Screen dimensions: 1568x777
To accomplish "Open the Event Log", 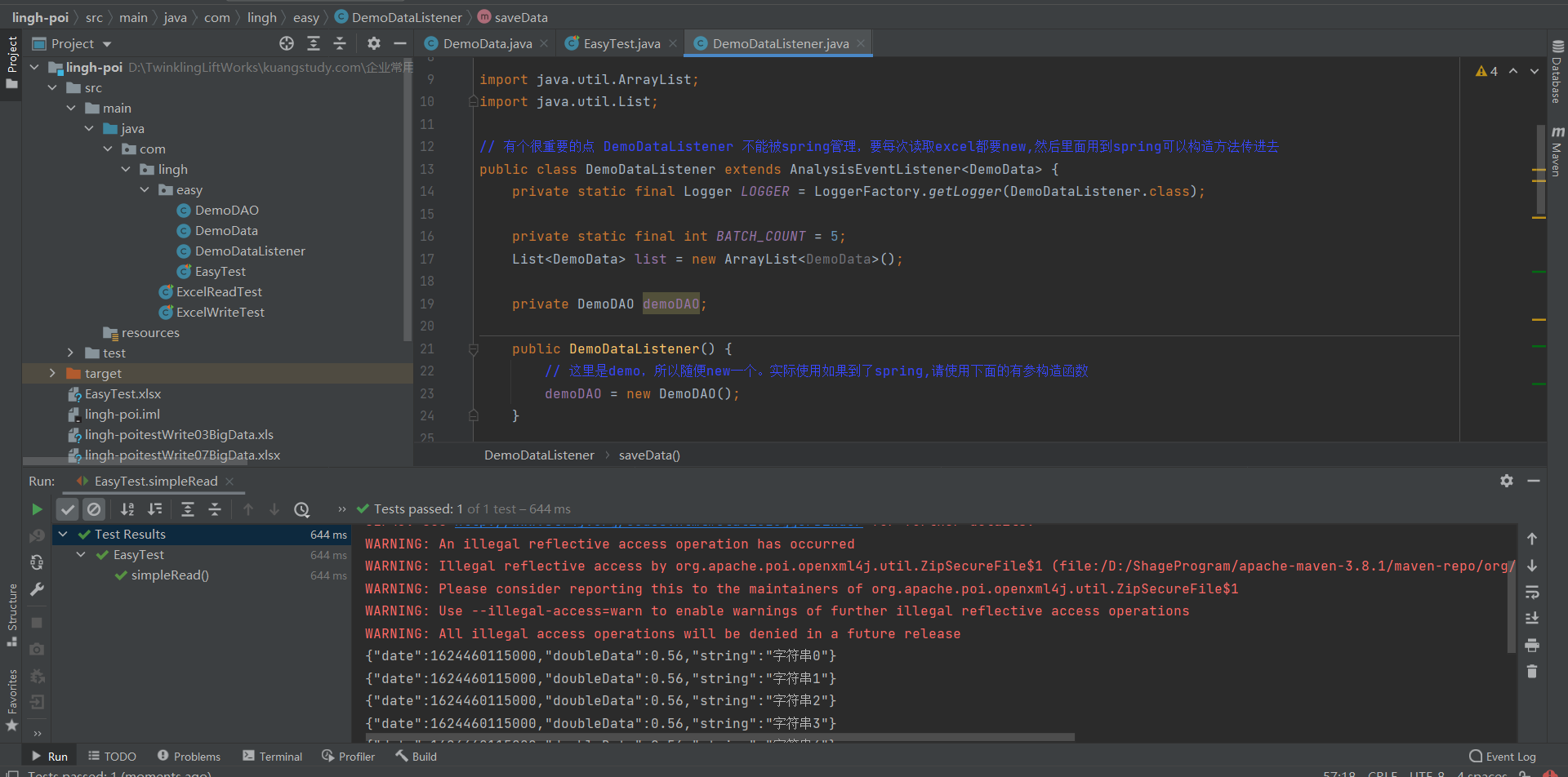I will click(1503, 757).
